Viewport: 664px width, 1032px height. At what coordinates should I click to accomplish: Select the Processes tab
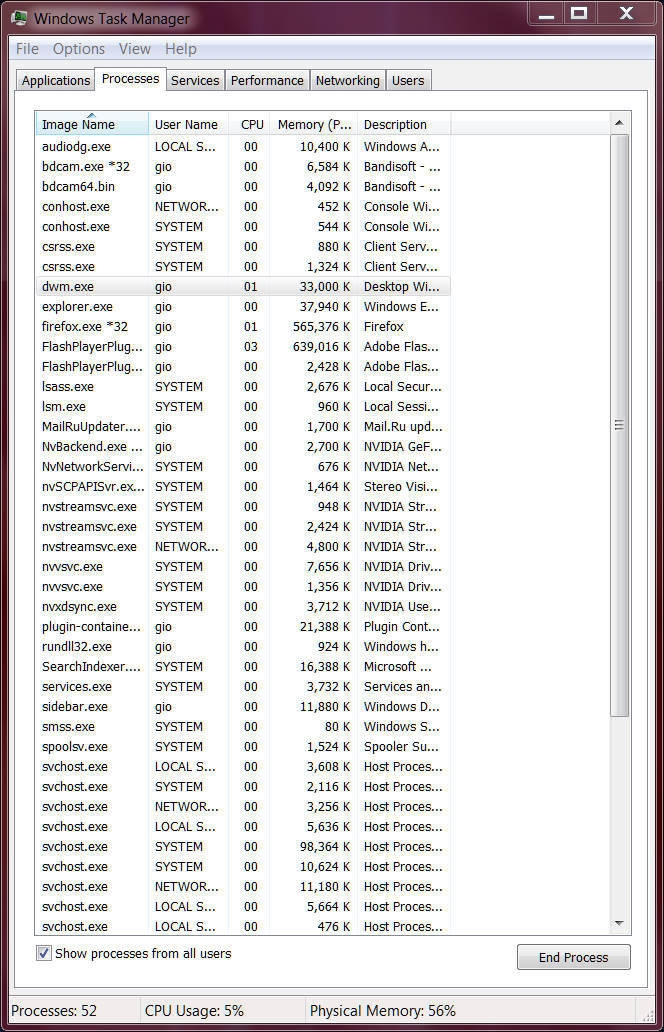point(130,78)
